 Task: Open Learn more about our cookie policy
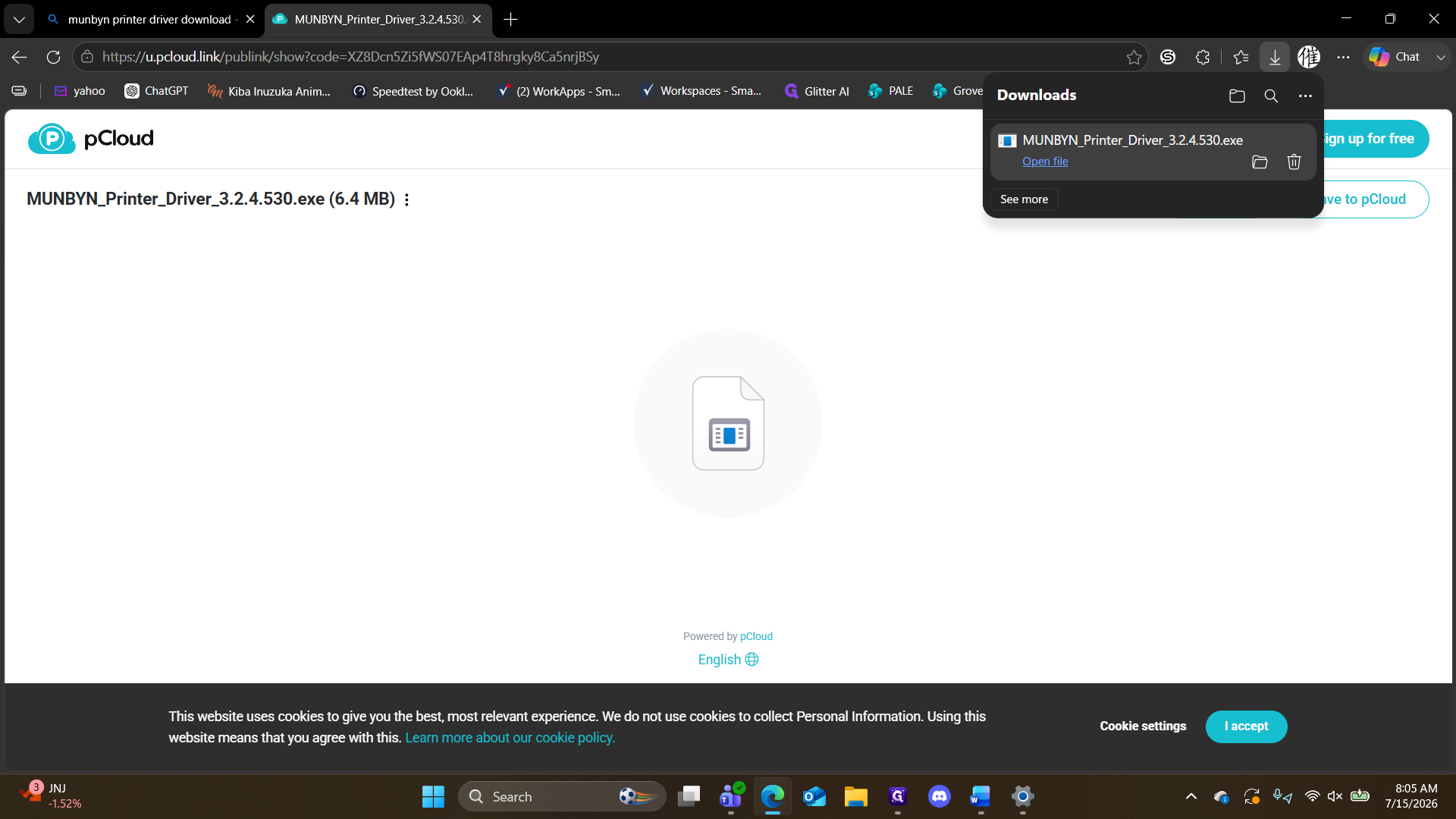[510, 738]
